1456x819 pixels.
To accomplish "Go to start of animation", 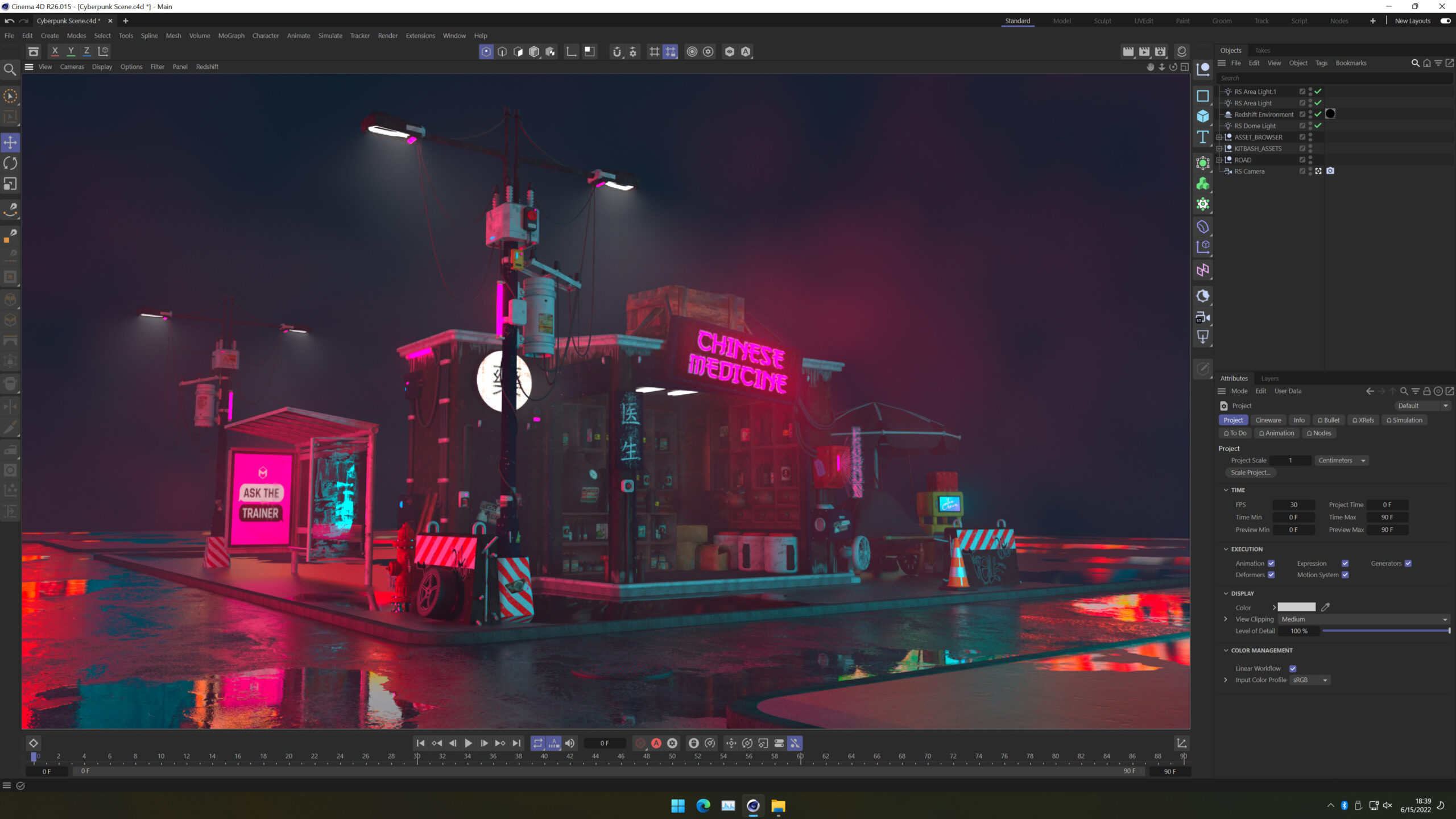I will tap(420, 743).
